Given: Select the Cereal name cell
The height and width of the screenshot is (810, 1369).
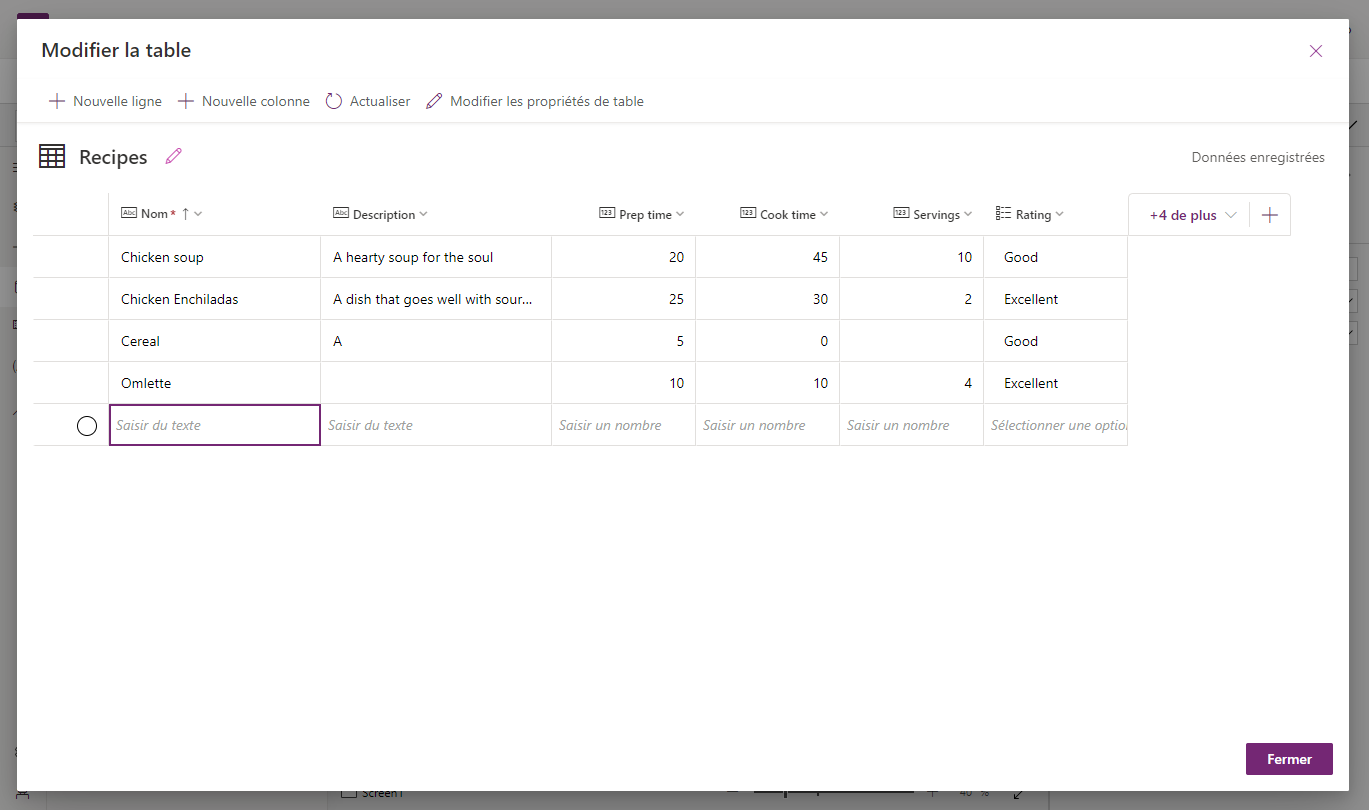Looking at the screenshot, I should tap(215, 341).
